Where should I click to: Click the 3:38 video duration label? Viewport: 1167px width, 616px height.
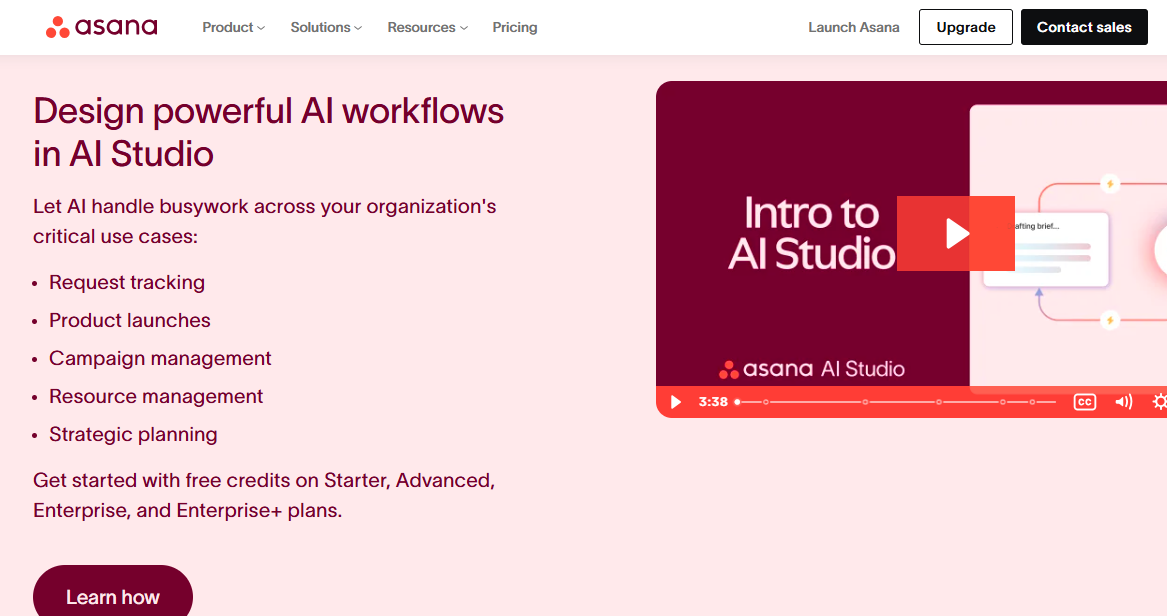click(x=712, y=402)
